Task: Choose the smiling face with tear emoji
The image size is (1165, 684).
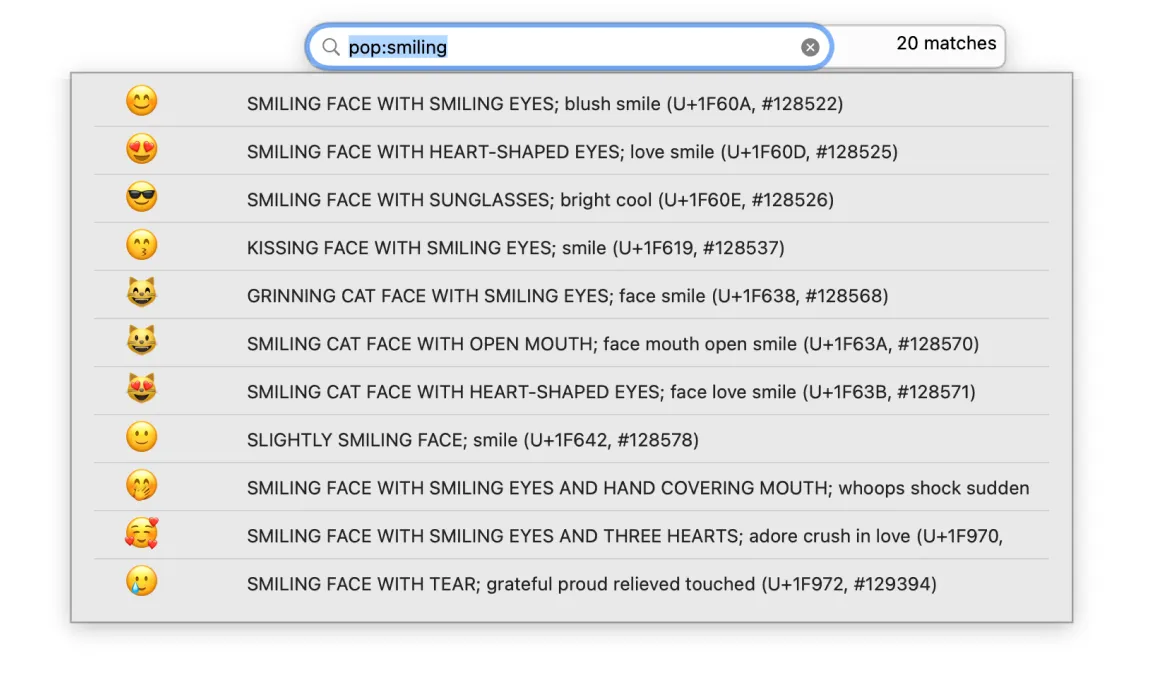Action: point(142,582)
